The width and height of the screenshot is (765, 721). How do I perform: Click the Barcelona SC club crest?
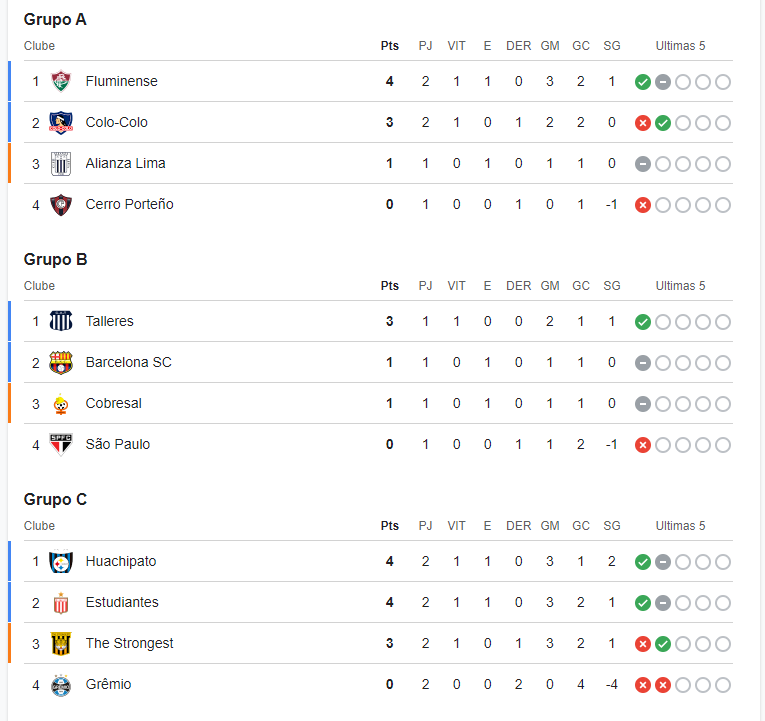[61, 362]
